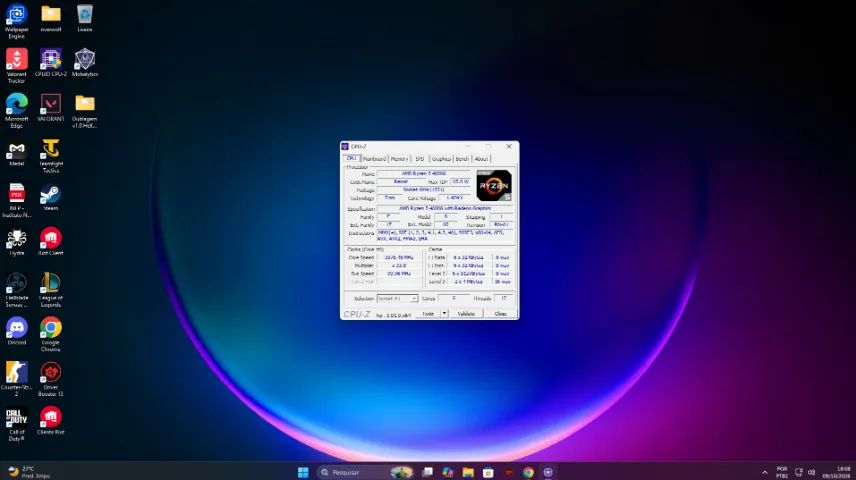Open Task View in the taskbar
Viewport: 856px width, 480px height.
[x=427, y=472]
